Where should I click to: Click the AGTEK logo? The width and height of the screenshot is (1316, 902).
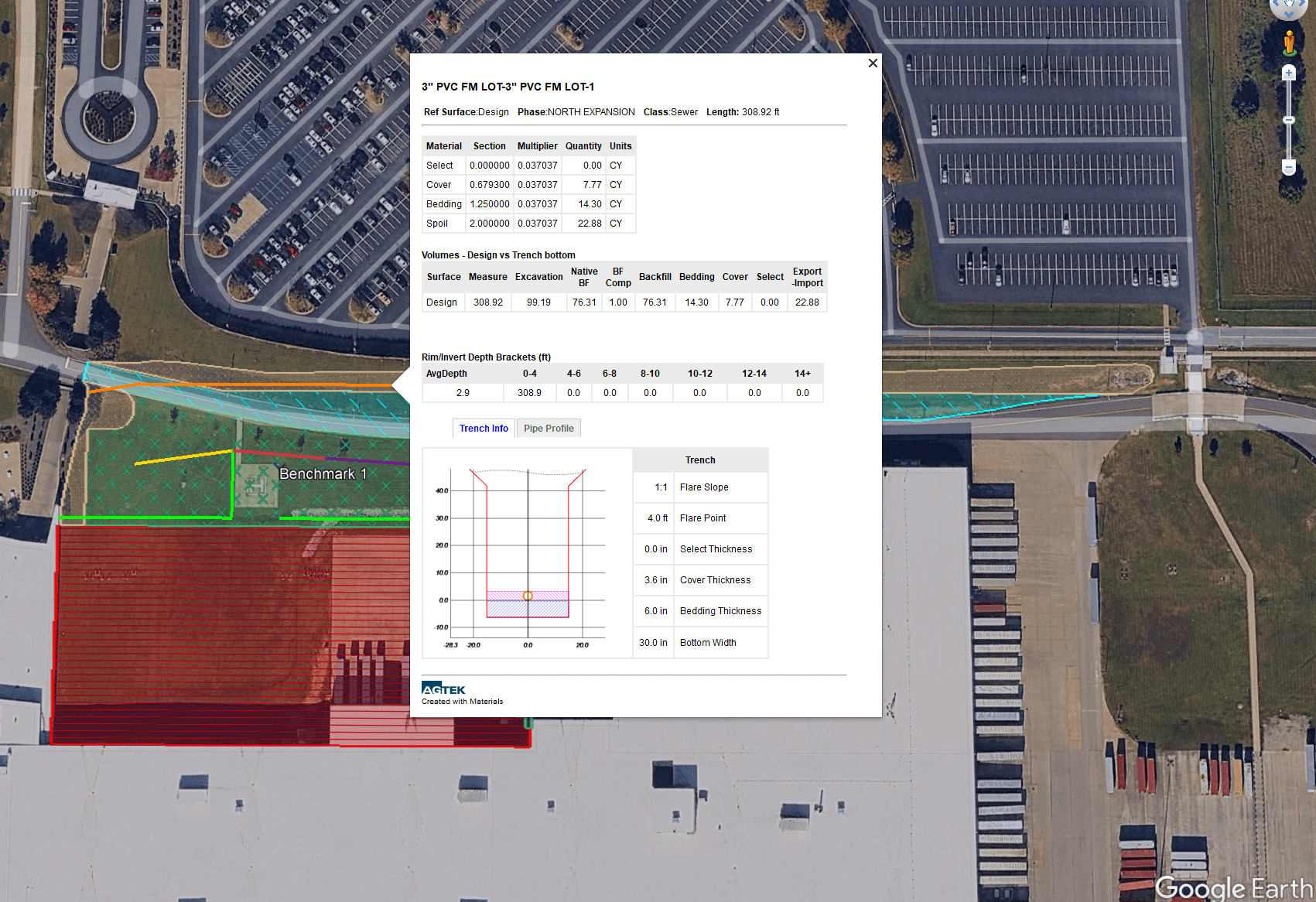(443, 689)
